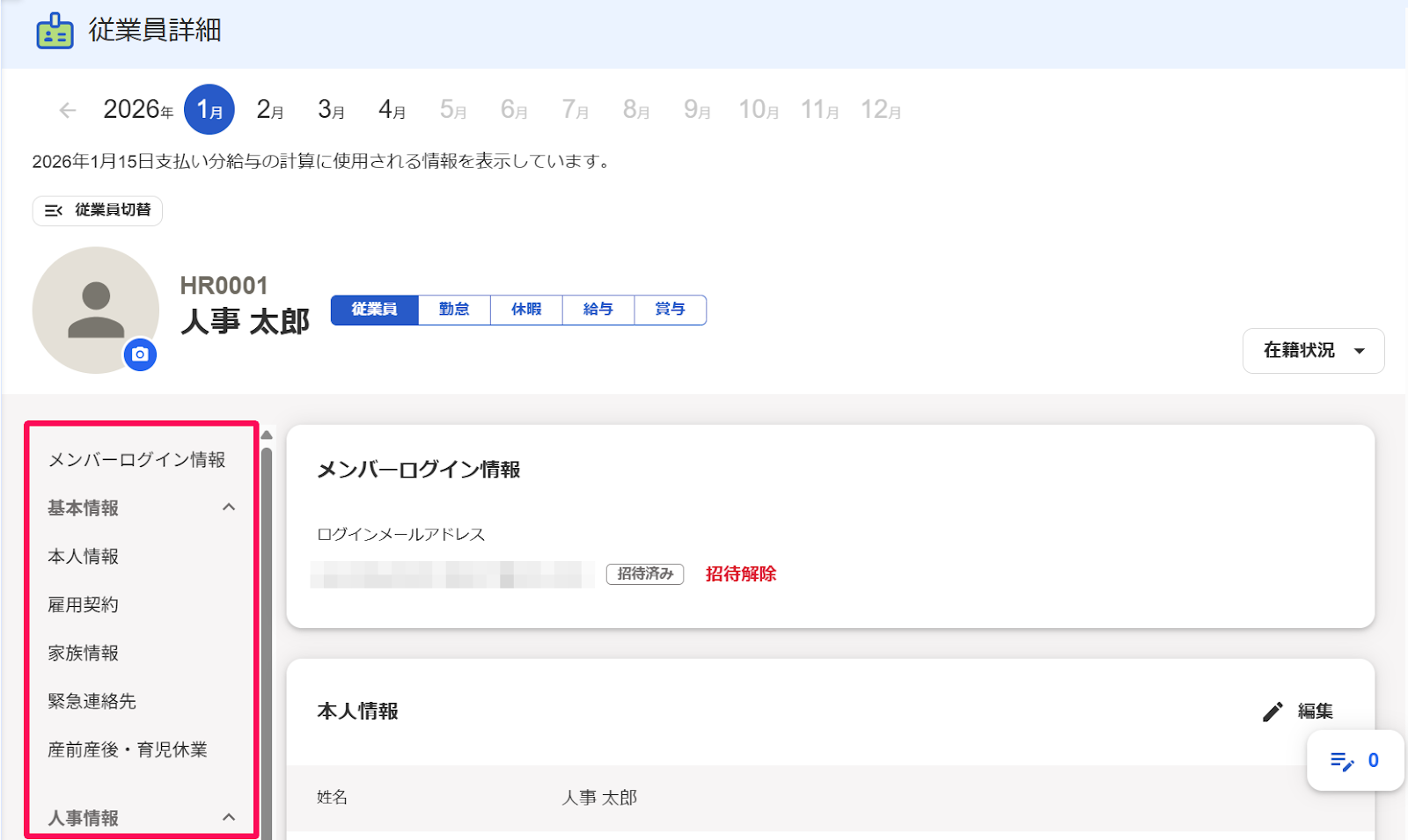Select the 7月 month tab
The image size is (1408, 840).
(576, 110)
